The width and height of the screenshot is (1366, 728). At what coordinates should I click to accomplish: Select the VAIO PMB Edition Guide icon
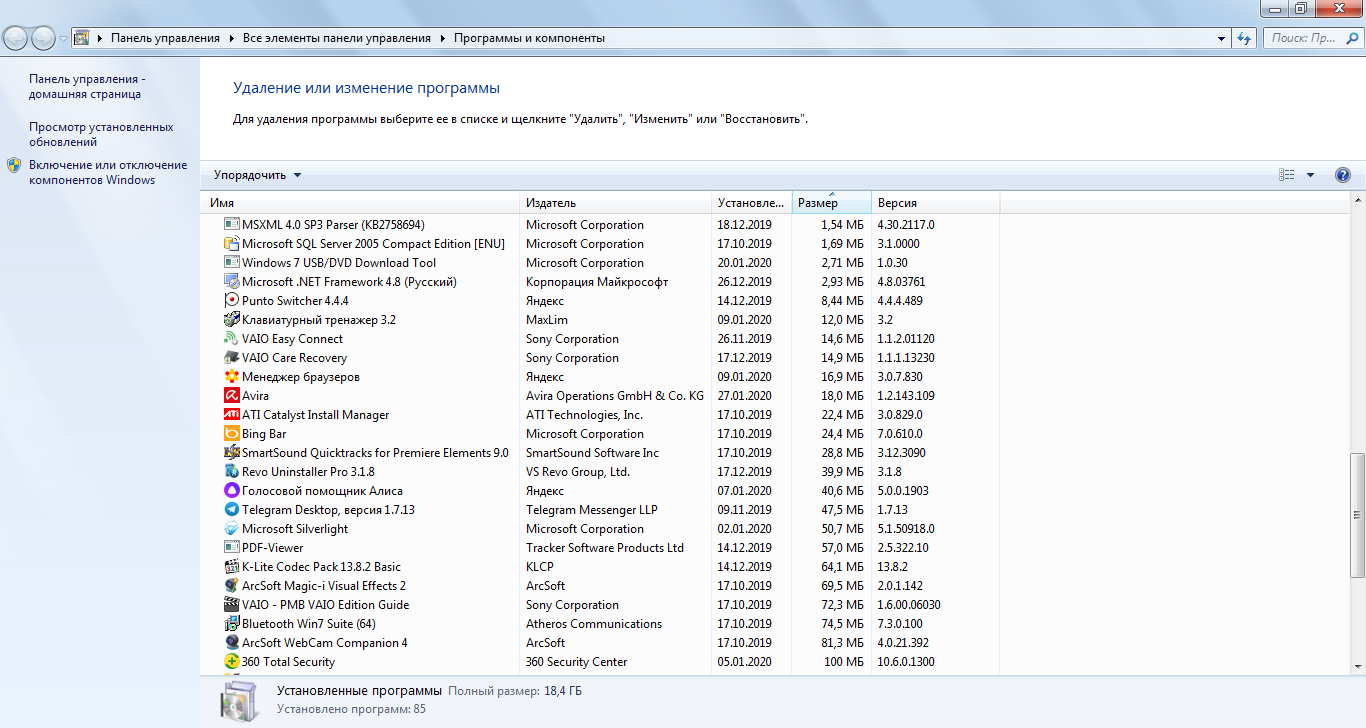coord(232,605)
